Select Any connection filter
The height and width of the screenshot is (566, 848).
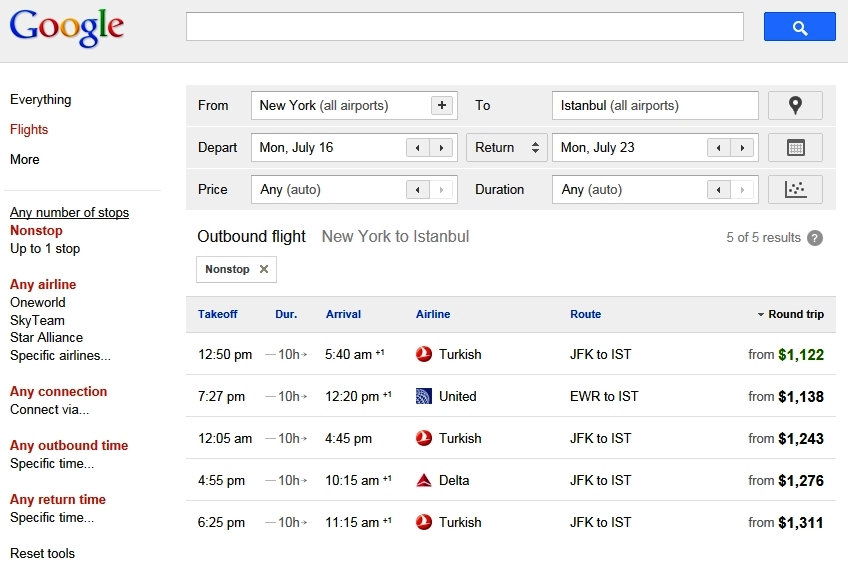tap(58, 391)
